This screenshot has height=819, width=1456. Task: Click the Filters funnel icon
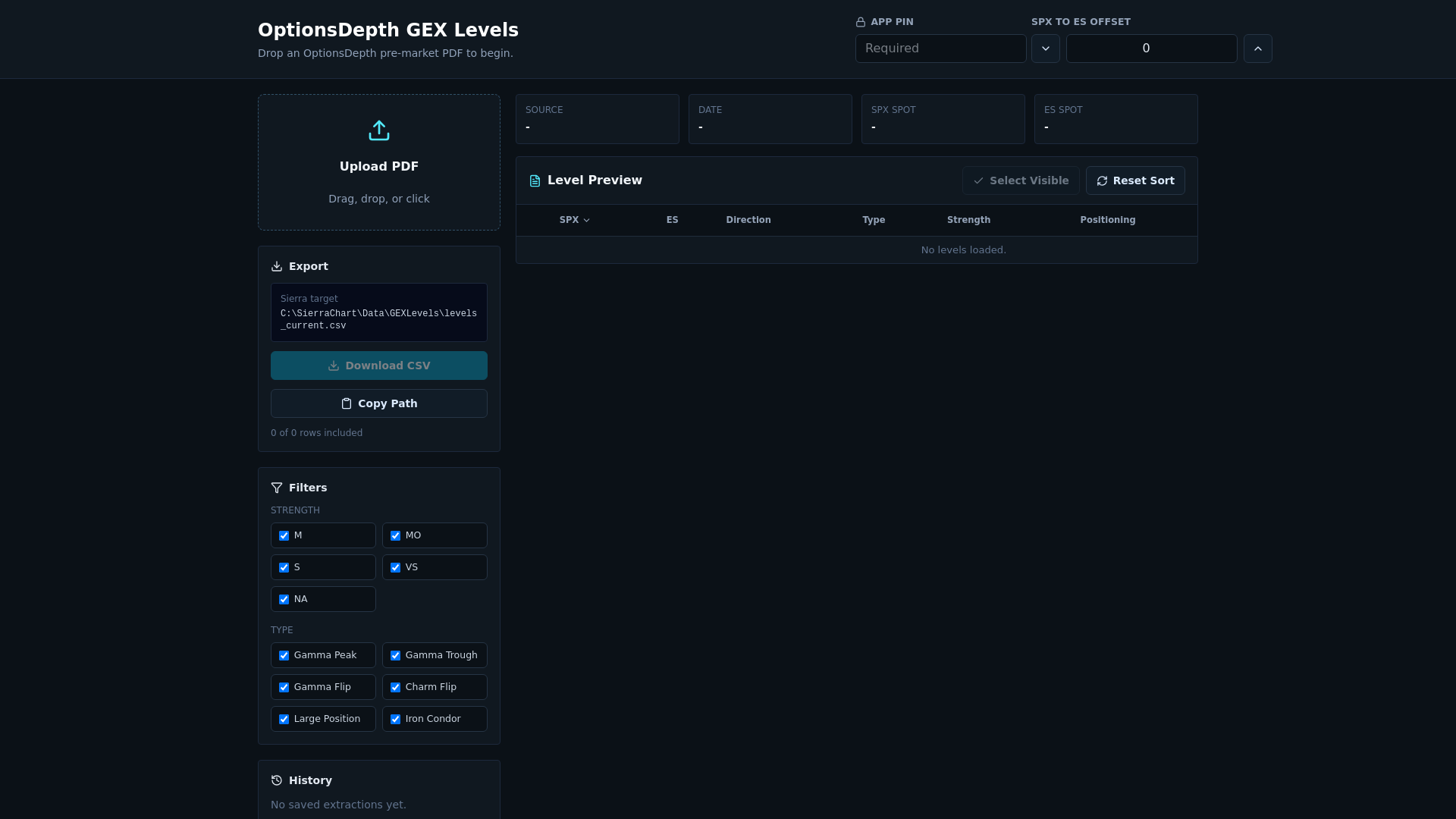pyautogui.click(x=277, y=488)
